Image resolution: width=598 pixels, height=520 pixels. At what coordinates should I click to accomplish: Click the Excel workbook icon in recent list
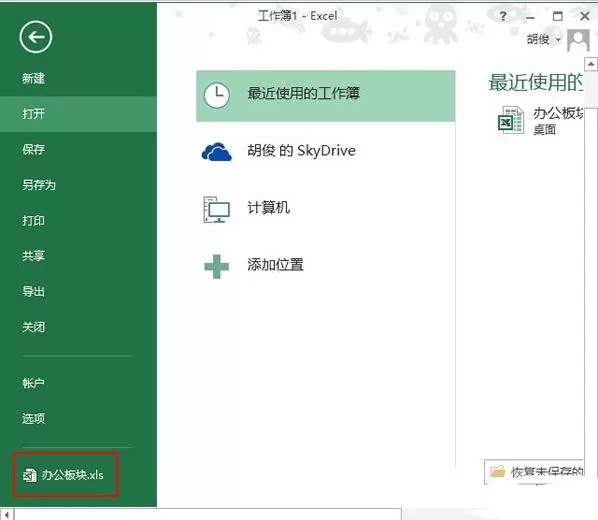point(511,120)
